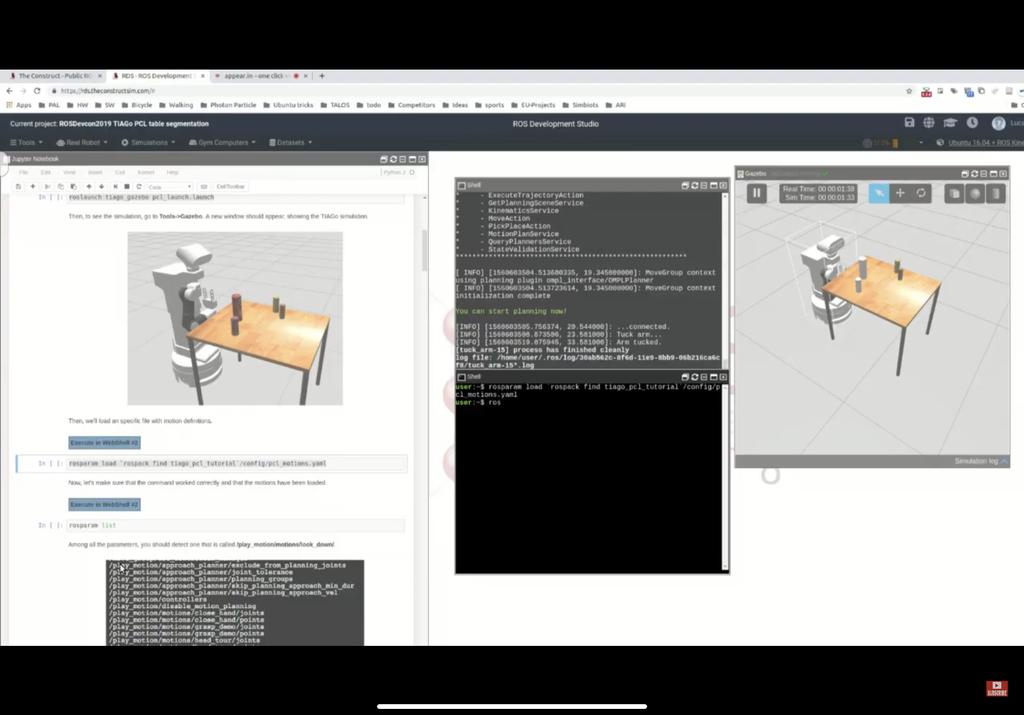Reload the upper Shell window
Screen dimensions: 1024x715
(x=694, y=185)
